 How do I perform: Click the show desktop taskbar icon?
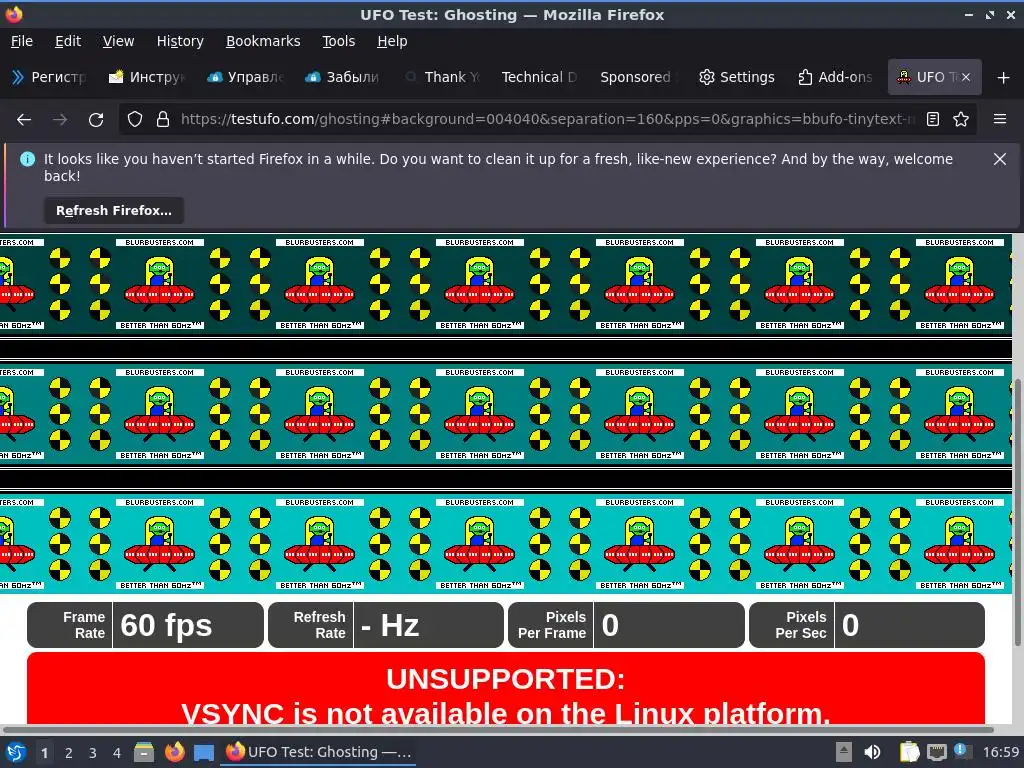[x=204, y=753]
